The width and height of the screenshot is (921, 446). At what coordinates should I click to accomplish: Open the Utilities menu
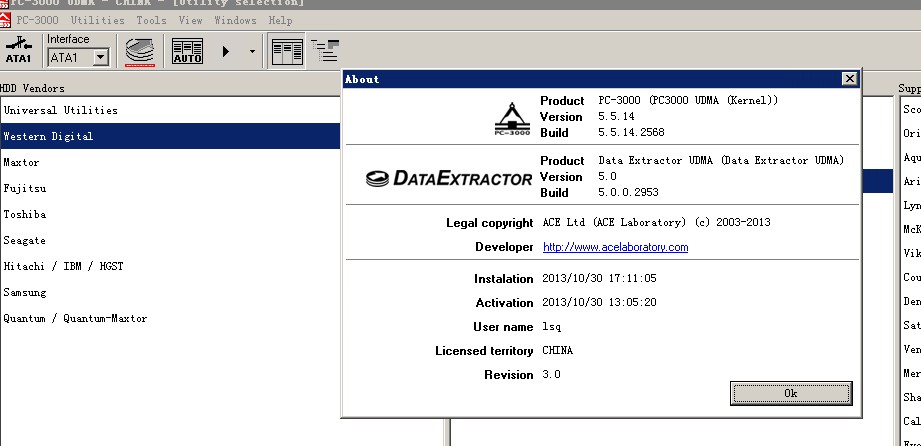[98, 20]
